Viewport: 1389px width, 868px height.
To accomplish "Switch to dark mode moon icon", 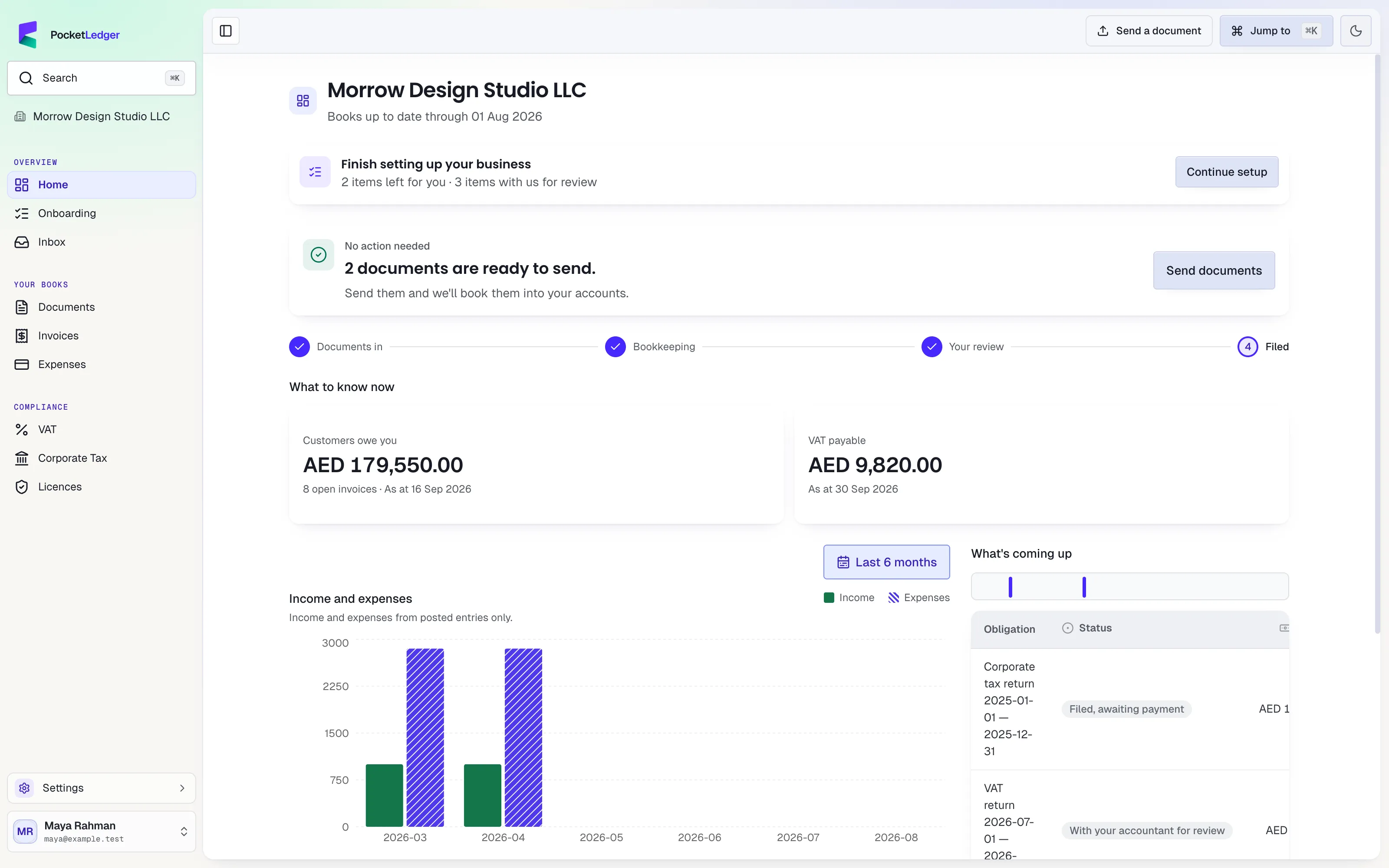I will pos(1356,31).
